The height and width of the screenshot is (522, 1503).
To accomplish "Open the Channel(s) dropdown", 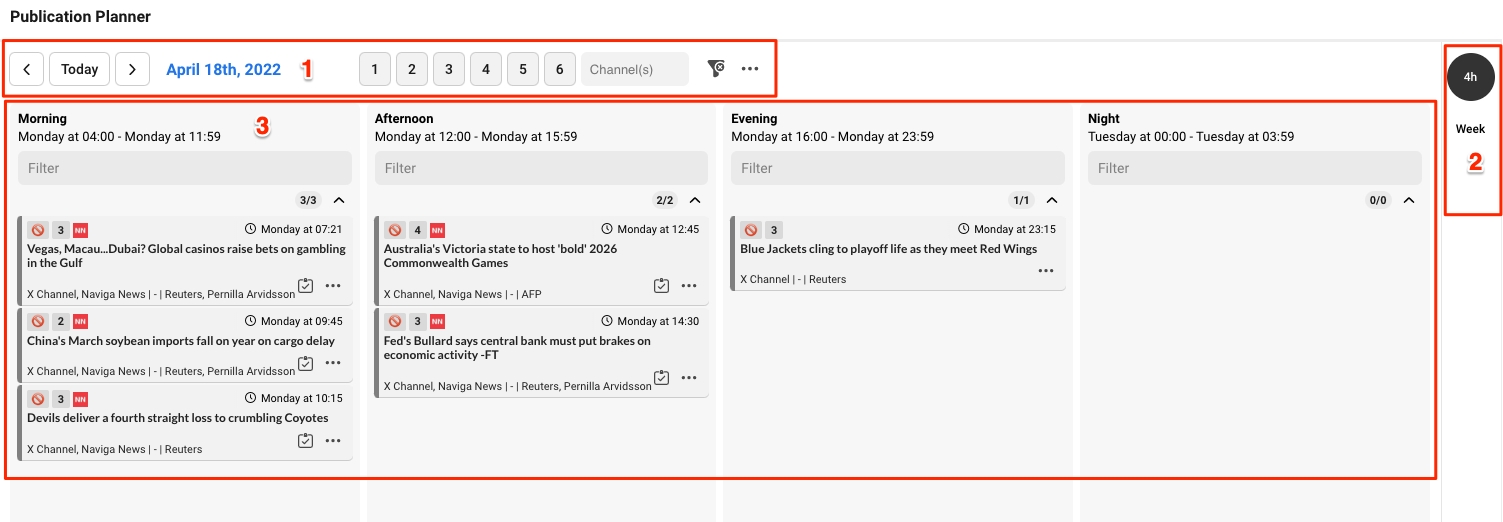I will tap(634, 69).
